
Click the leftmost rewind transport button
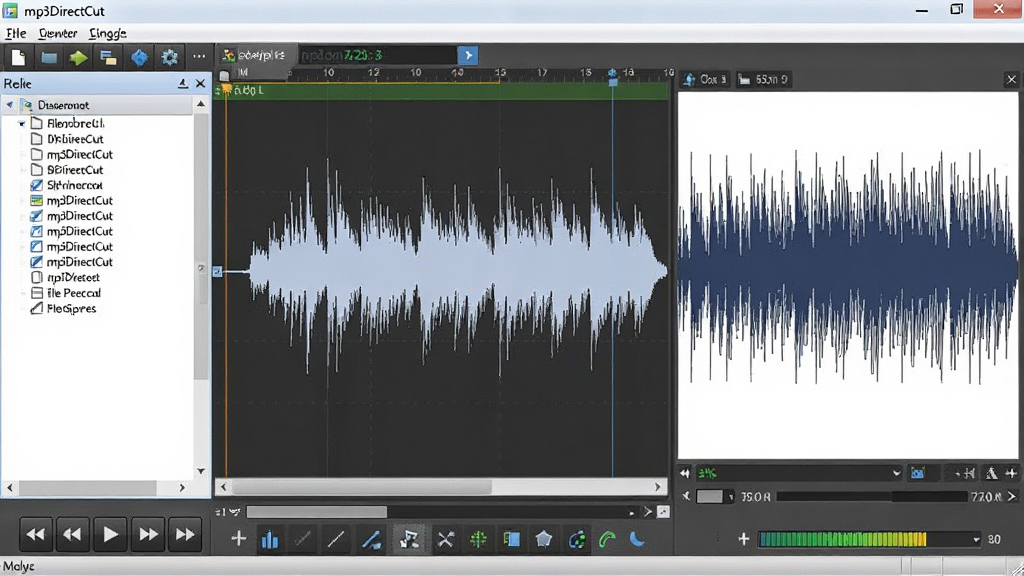(35, 535)
